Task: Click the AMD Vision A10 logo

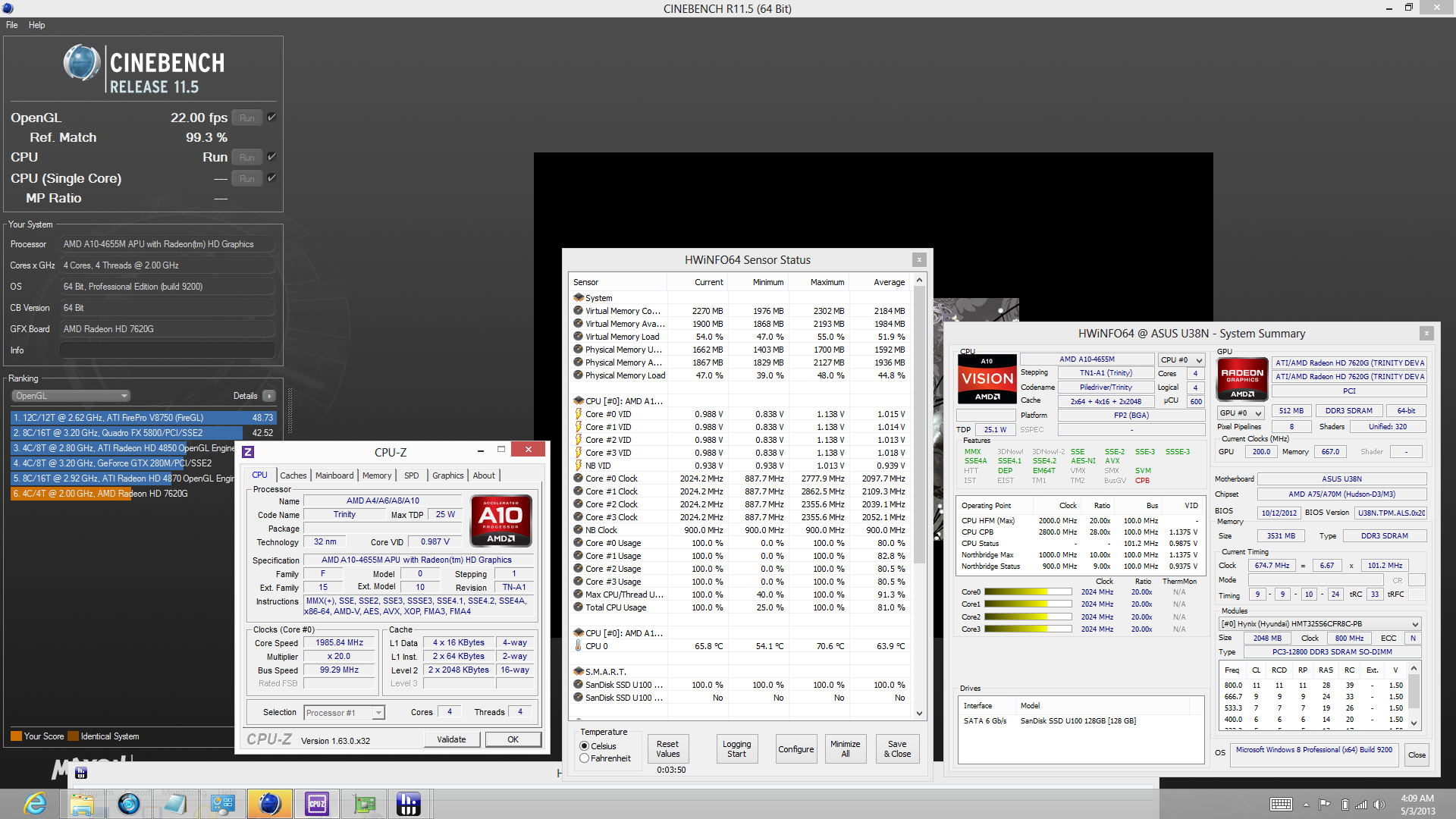Action: pos(987,378)
